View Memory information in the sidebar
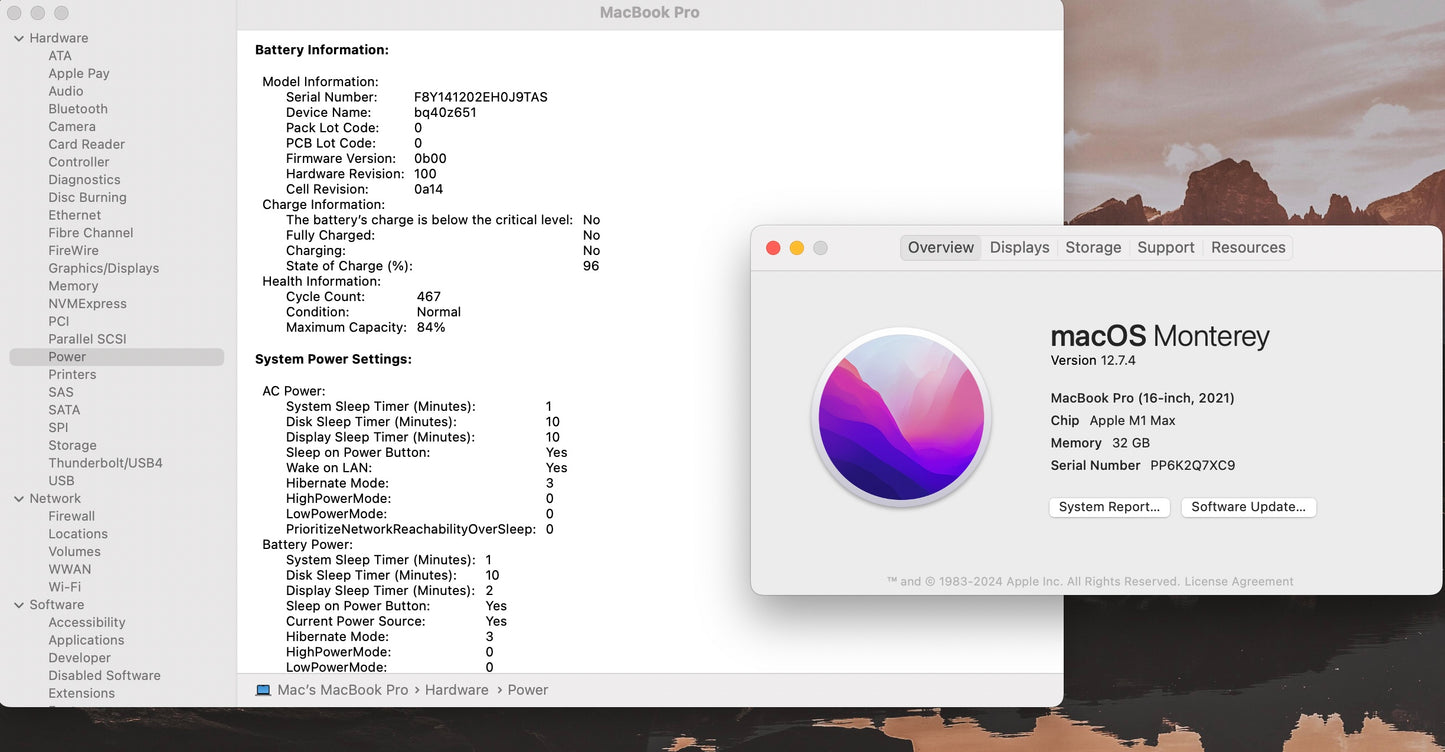This screenshot has height=752, width=1445. (72, 285)
